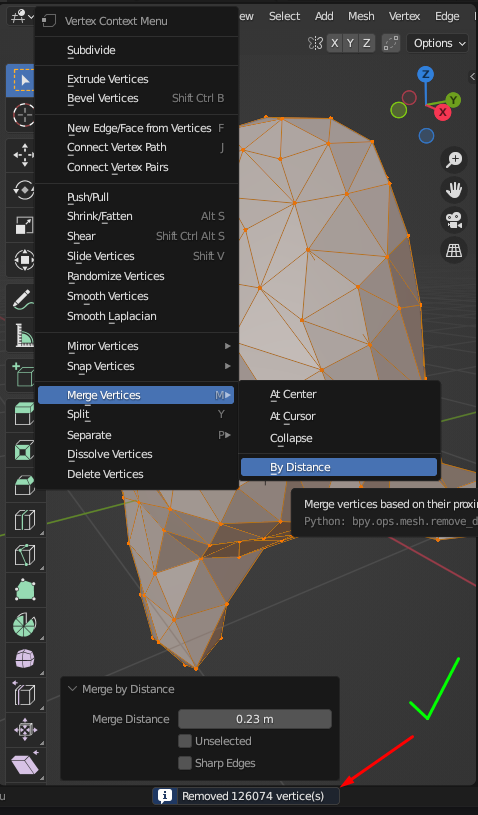Select the Bevel tool
This screenshot has width=478, height=815.
[x=24, y=485]
